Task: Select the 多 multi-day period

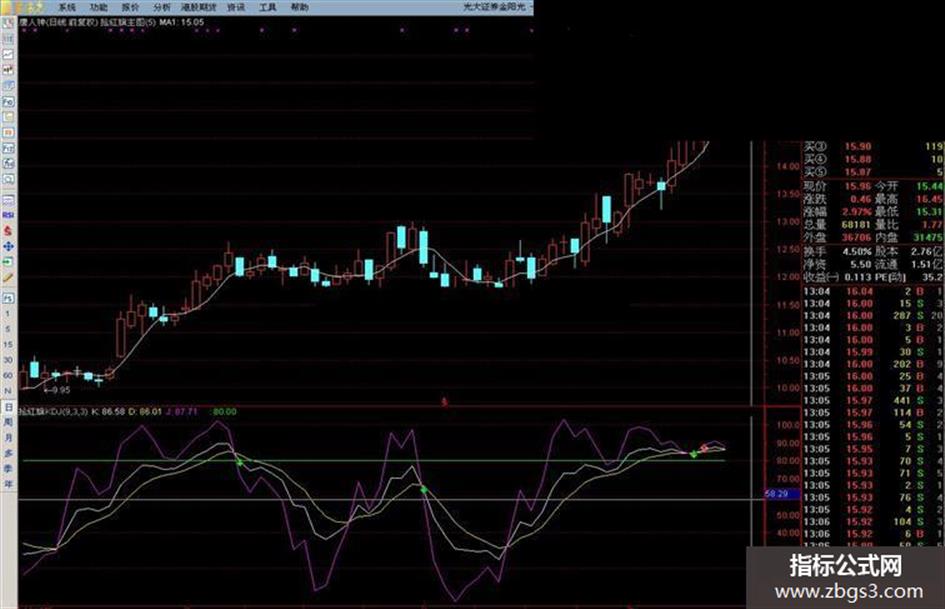Action: click(8, 453)
